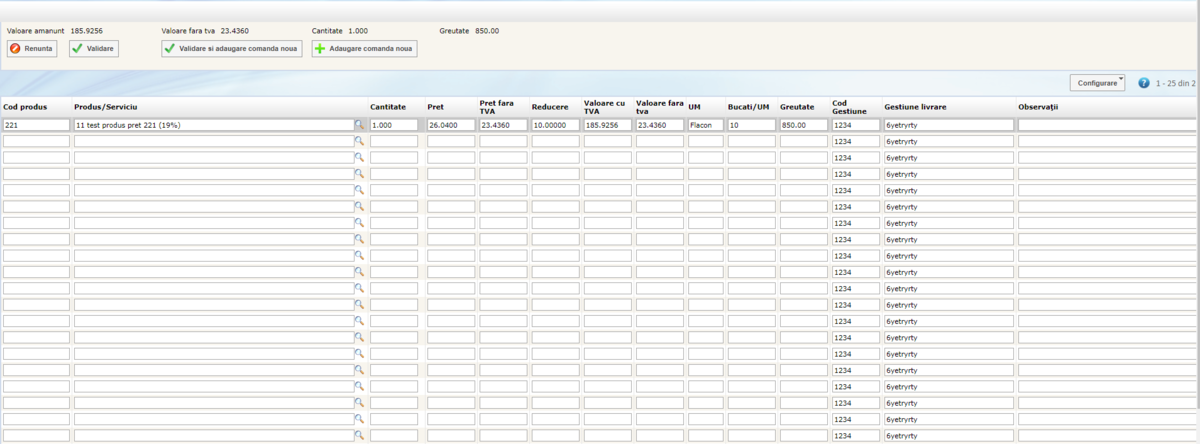The width and height of the screenshot is (1200, 444).
Task: Click Validare si adaugare comanda noua
Action: pyautogui.click(x=231, y=48)
